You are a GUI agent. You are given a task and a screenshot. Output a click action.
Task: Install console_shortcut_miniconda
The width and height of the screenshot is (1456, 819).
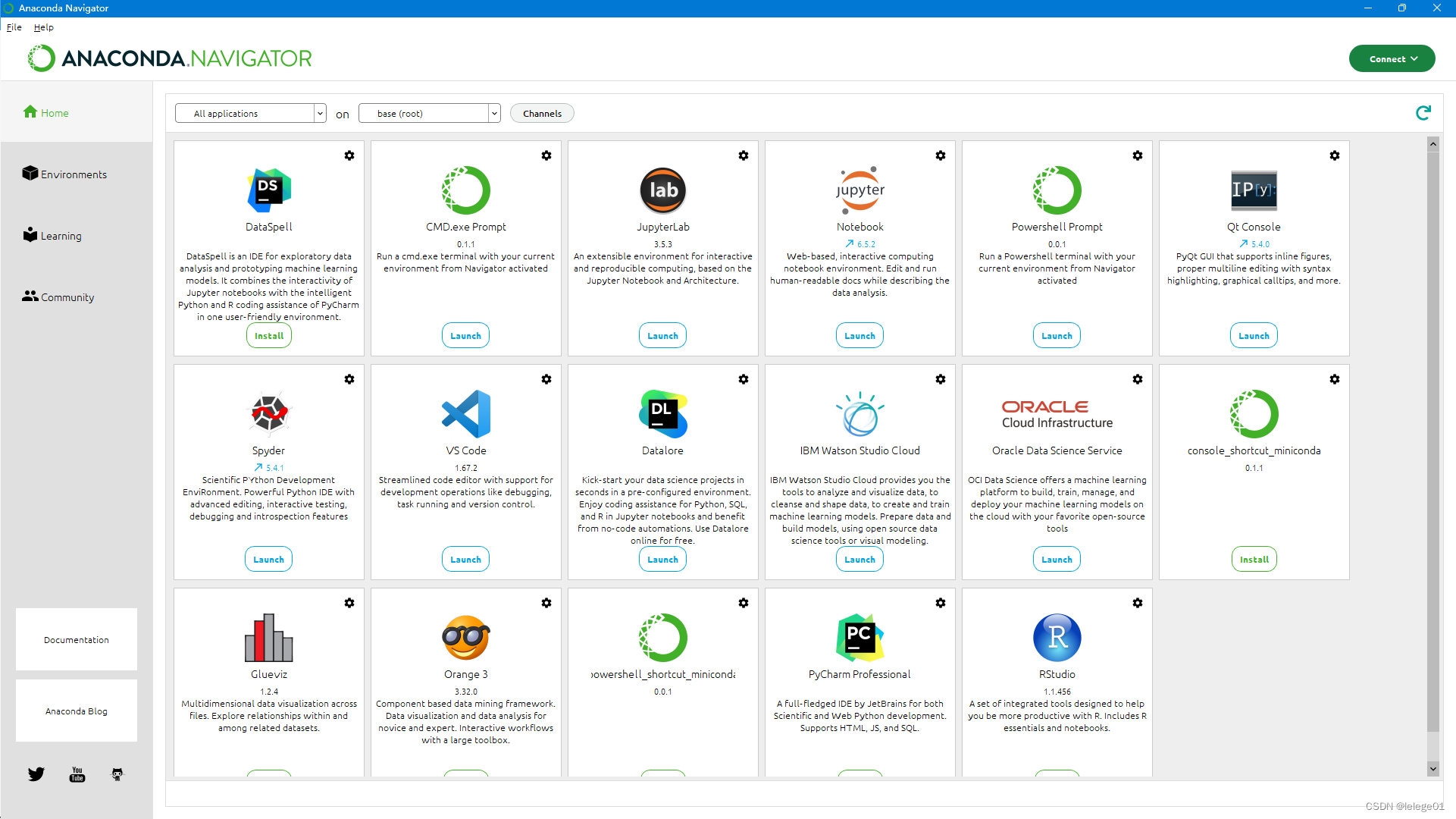tap(1254, 560)
